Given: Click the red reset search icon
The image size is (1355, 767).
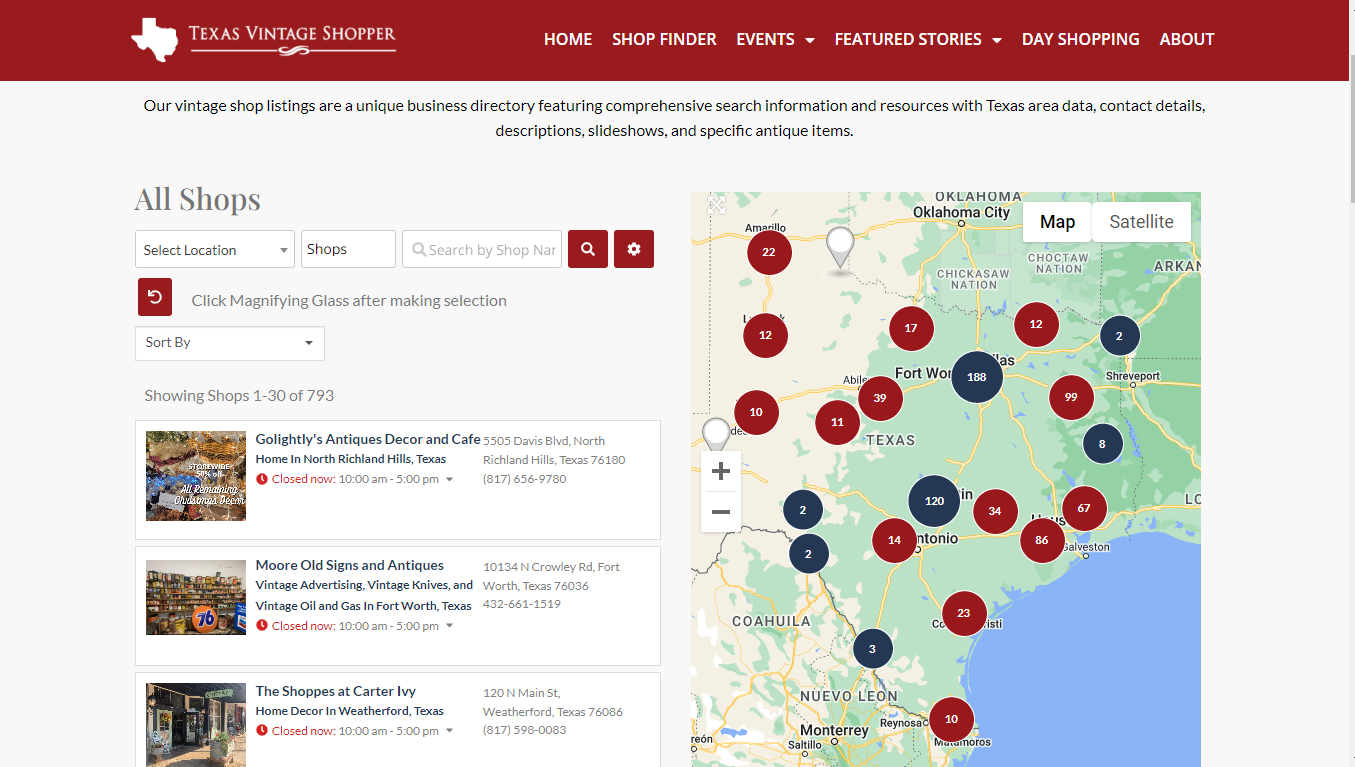Looking at the screenshot, I should [x=155, y=297].
